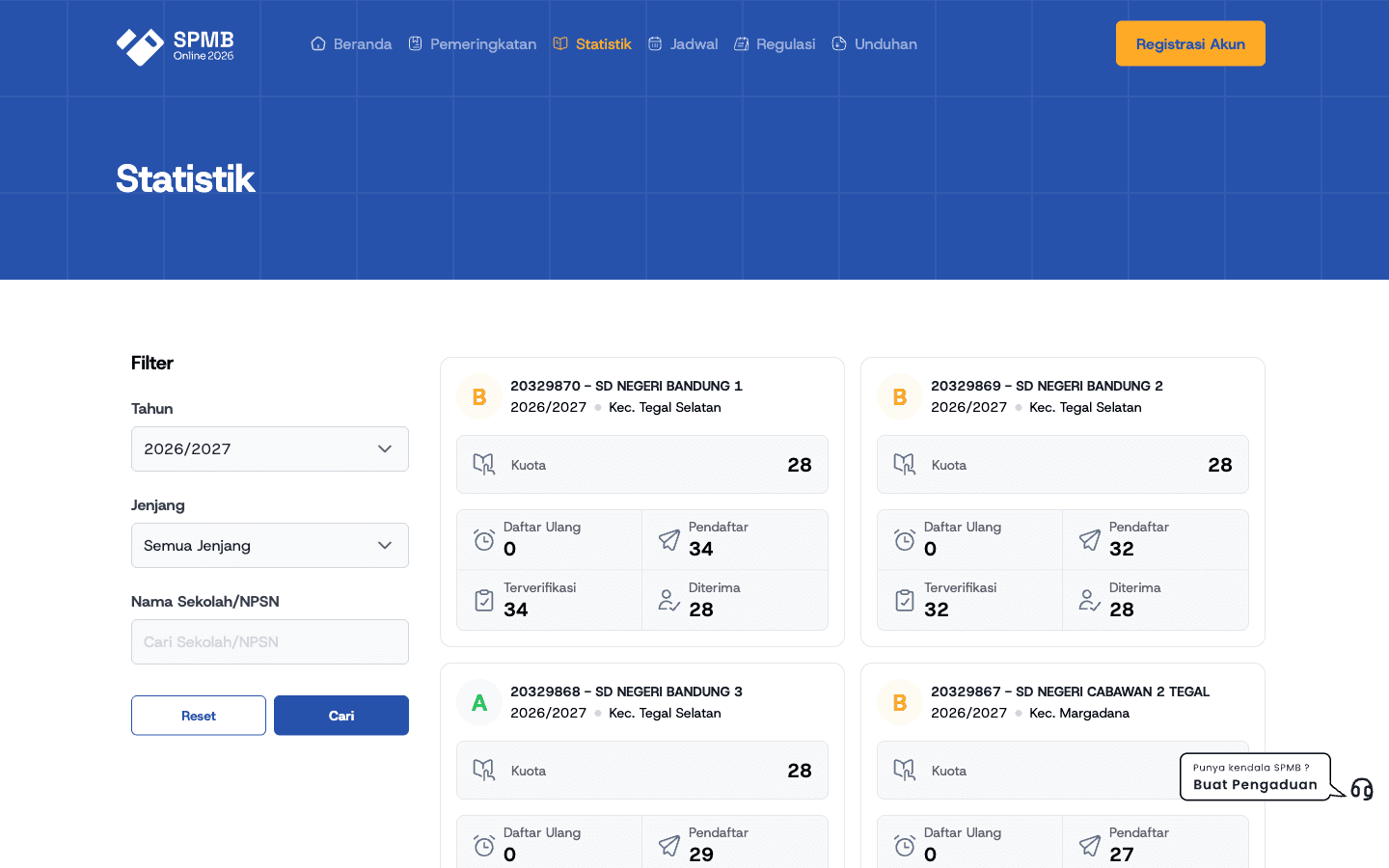Expand the Semua Jenjang dropdown

coord(270,546)
